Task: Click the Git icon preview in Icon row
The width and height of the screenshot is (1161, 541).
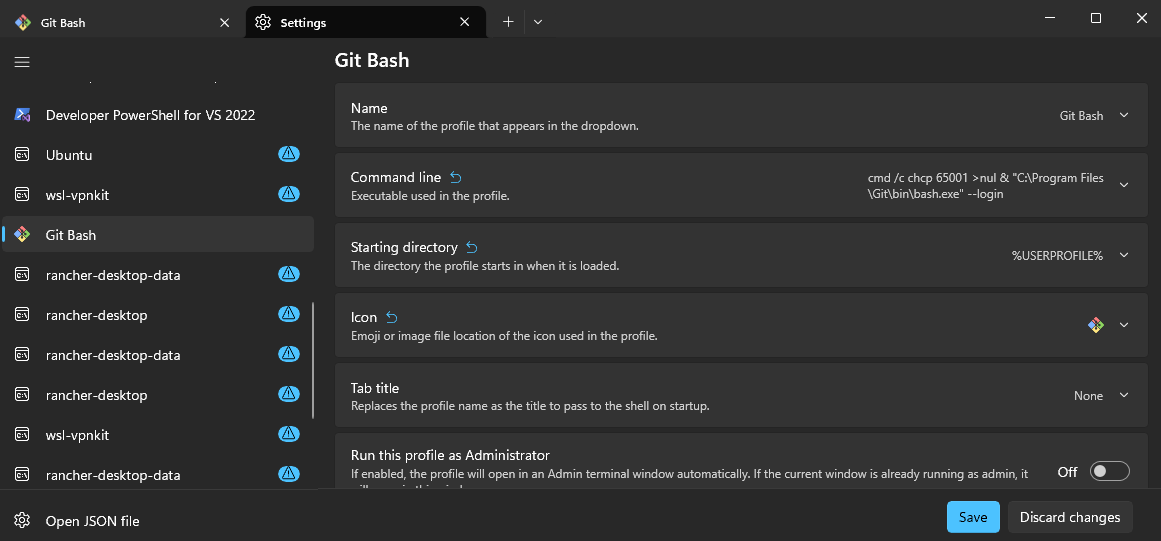Action: pyautogui.click(x=1096, y=324)
